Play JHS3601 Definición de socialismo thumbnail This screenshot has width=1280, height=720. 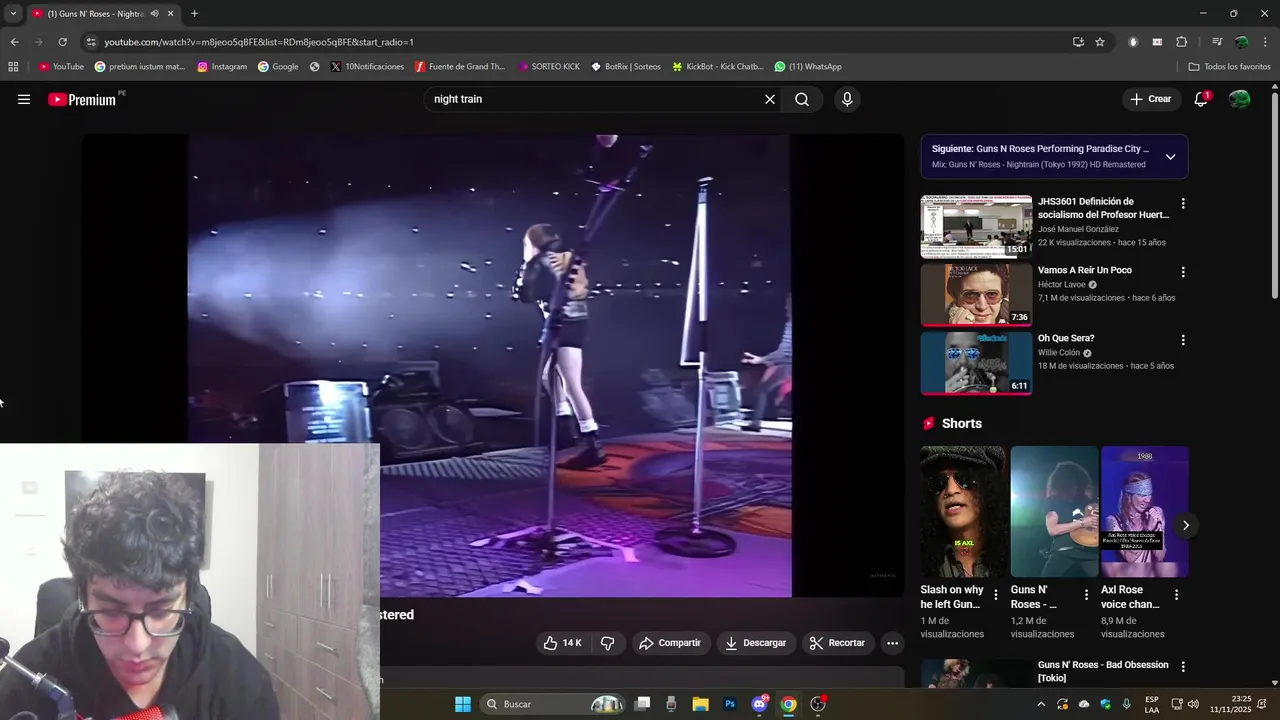[976, 227]
